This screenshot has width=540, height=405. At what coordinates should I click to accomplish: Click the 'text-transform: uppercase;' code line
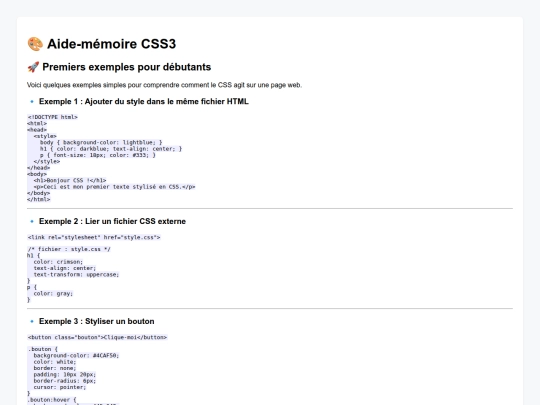coord(76,274)
